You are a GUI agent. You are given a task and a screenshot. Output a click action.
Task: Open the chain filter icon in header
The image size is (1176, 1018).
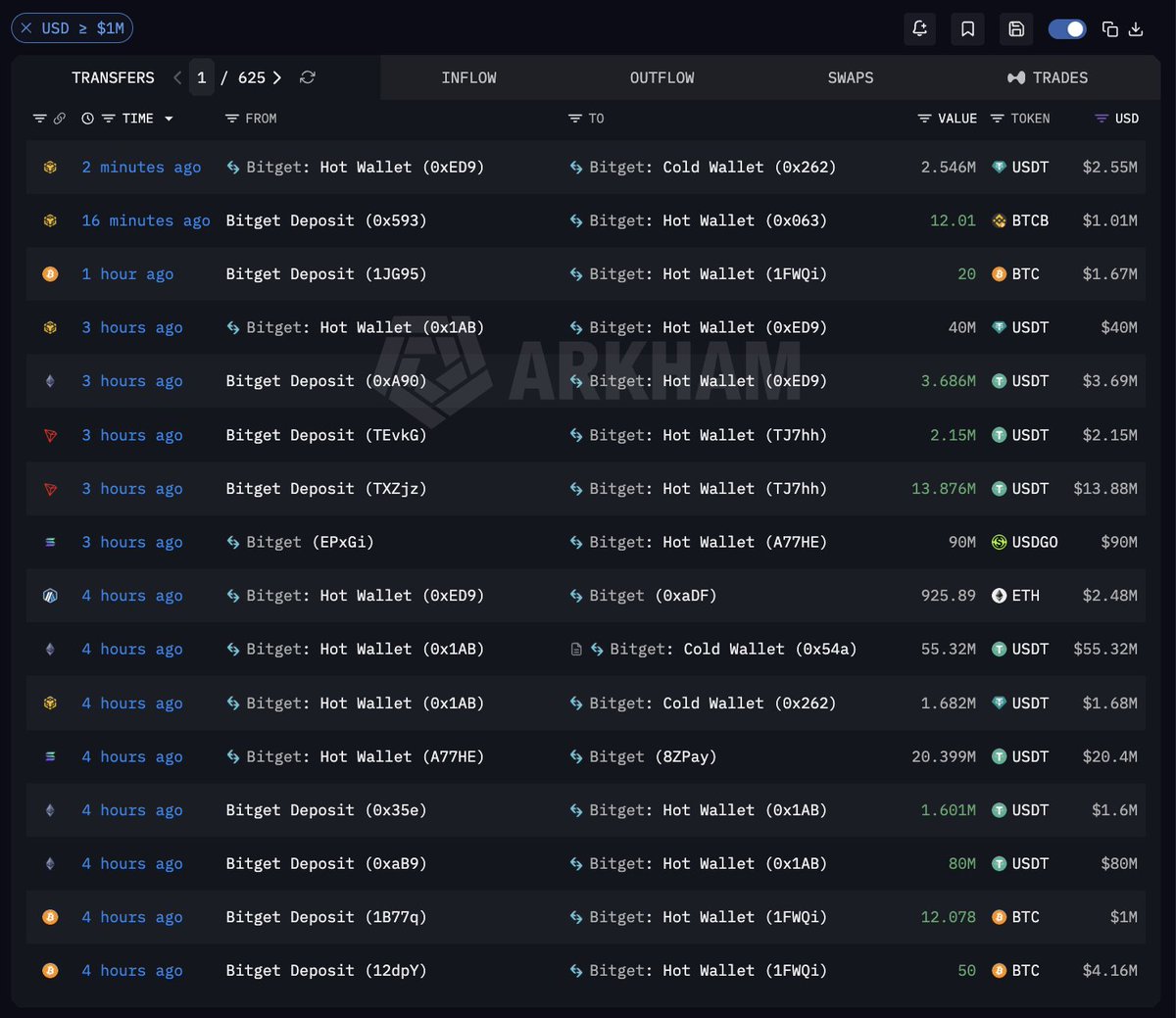pos(39,119)
